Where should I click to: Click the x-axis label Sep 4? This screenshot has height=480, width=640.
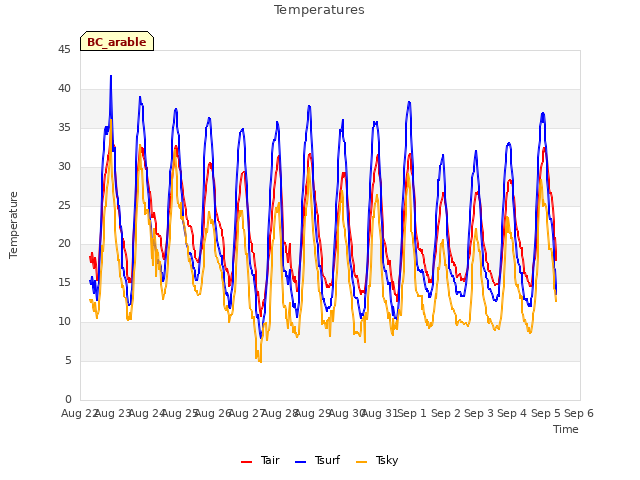click(x=512, y=413)
